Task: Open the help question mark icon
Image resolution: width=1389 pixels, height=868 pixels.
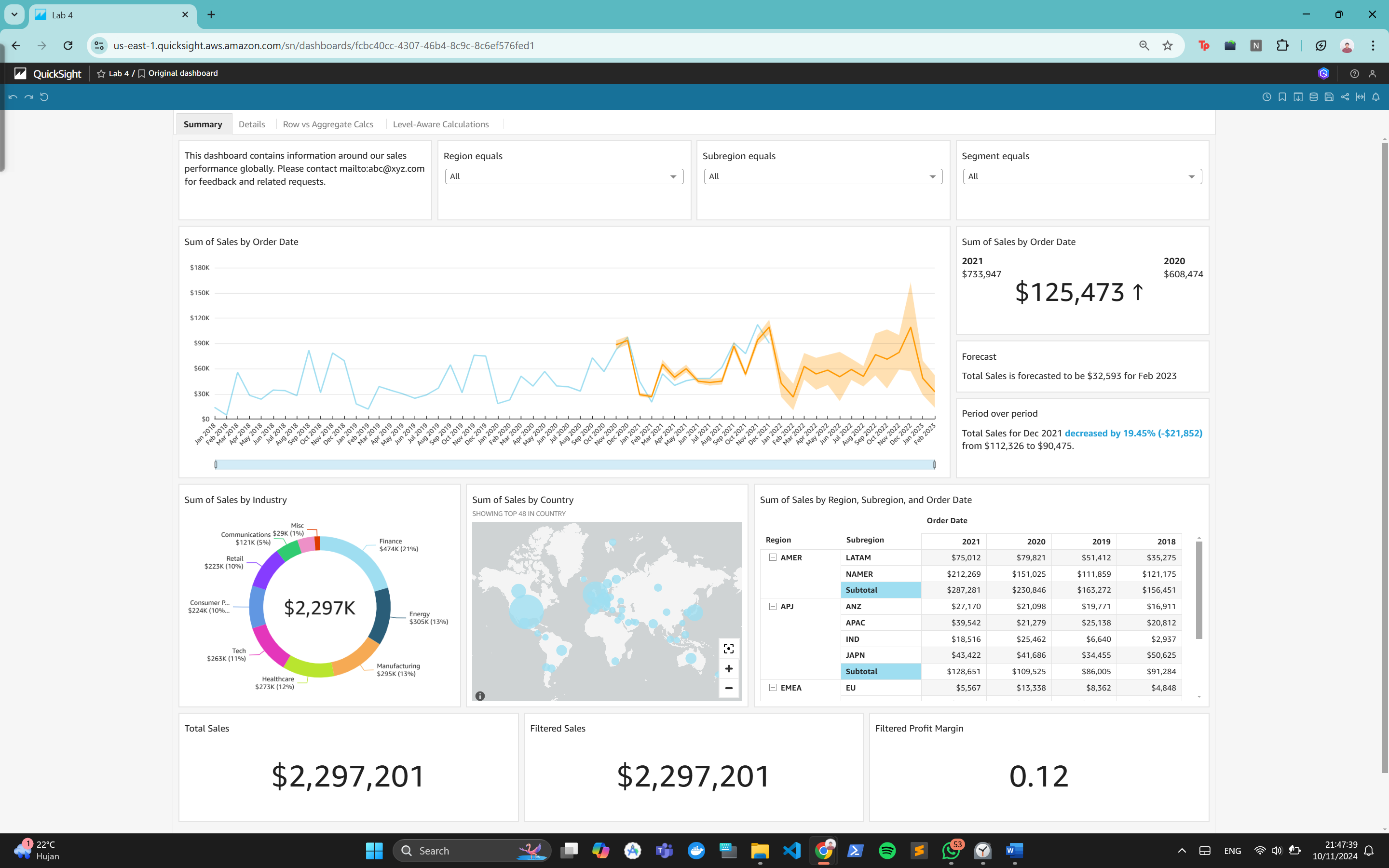Action: tap(1355, 73)
